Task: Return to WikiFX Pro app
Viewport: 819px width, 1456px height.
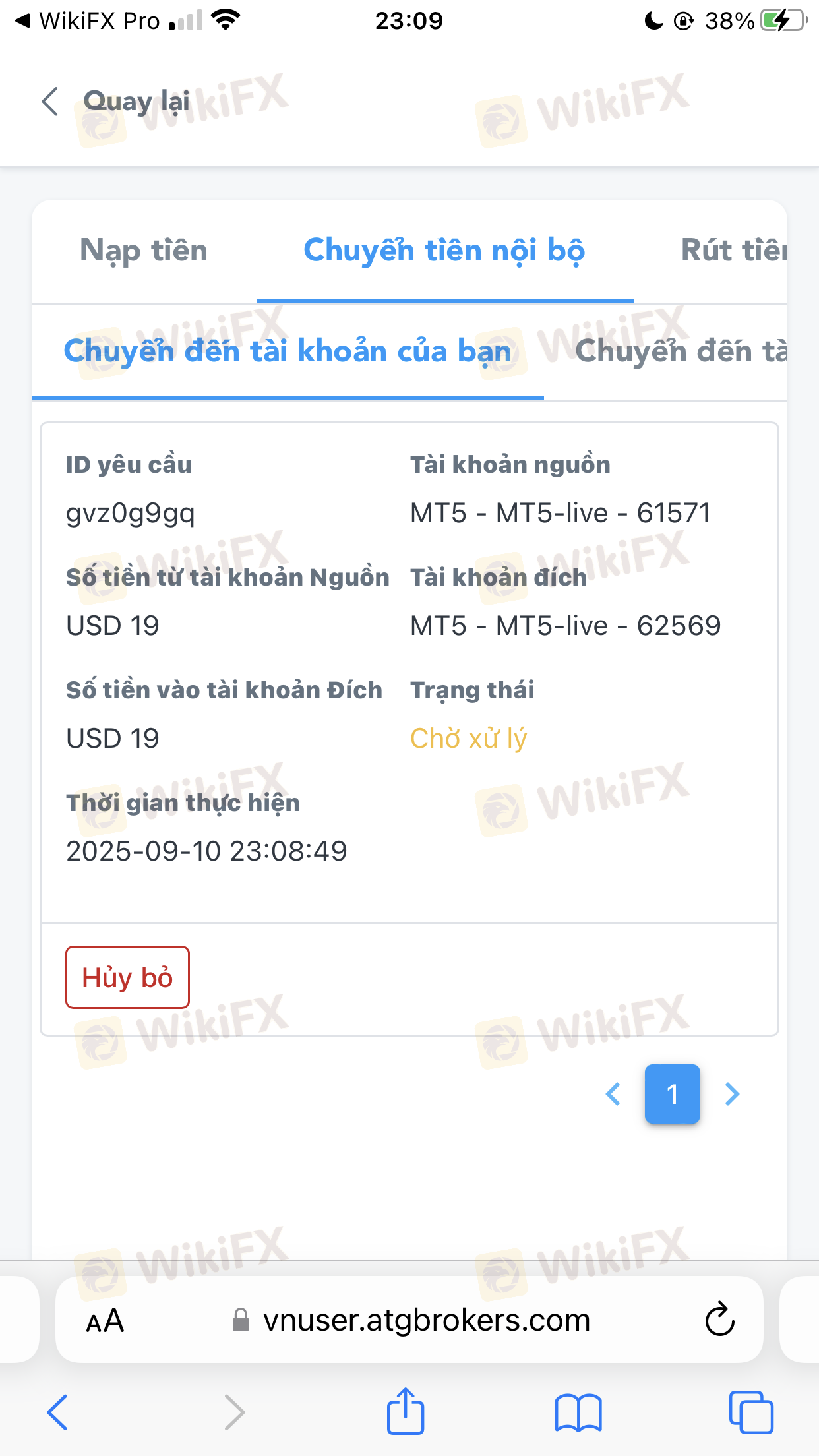Action: click(88, 21)
